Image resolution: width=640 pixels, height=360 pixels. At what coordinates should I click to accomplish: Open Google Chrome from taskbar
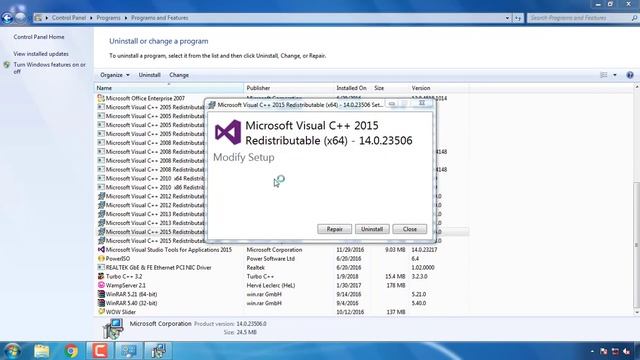[71, 351]
